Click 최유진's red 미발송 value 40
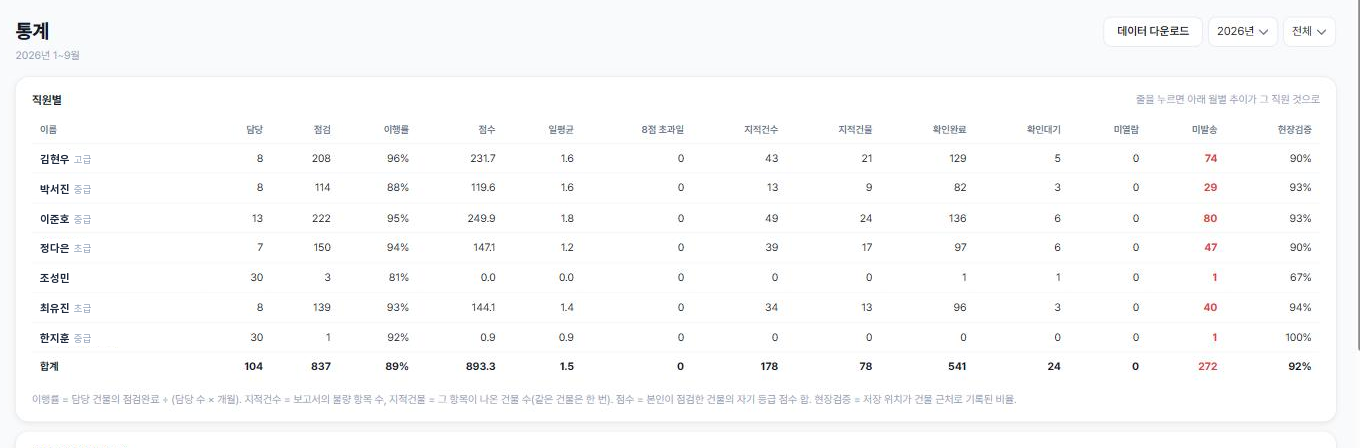The image size is (1360, 448). coord(1210,308)
